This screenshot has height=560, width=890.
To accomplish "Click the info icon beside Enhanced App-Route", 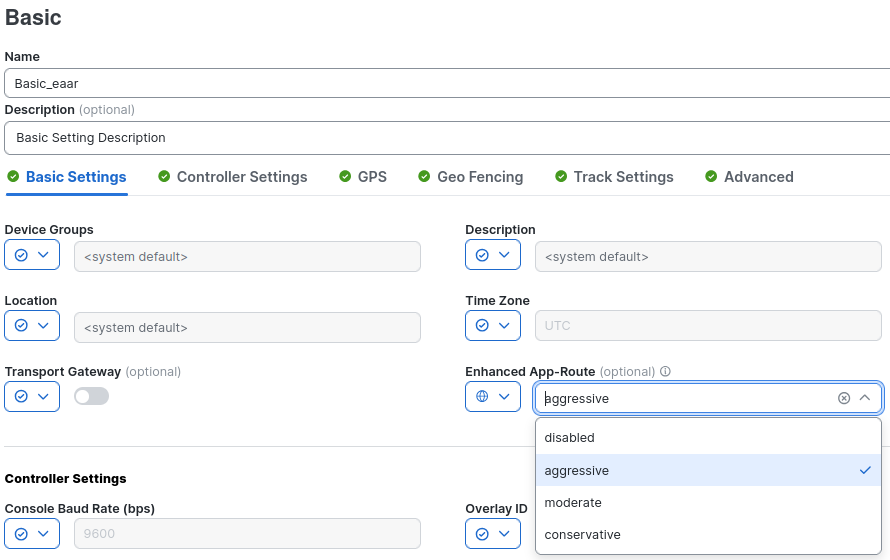I will (x=666, y=372).
